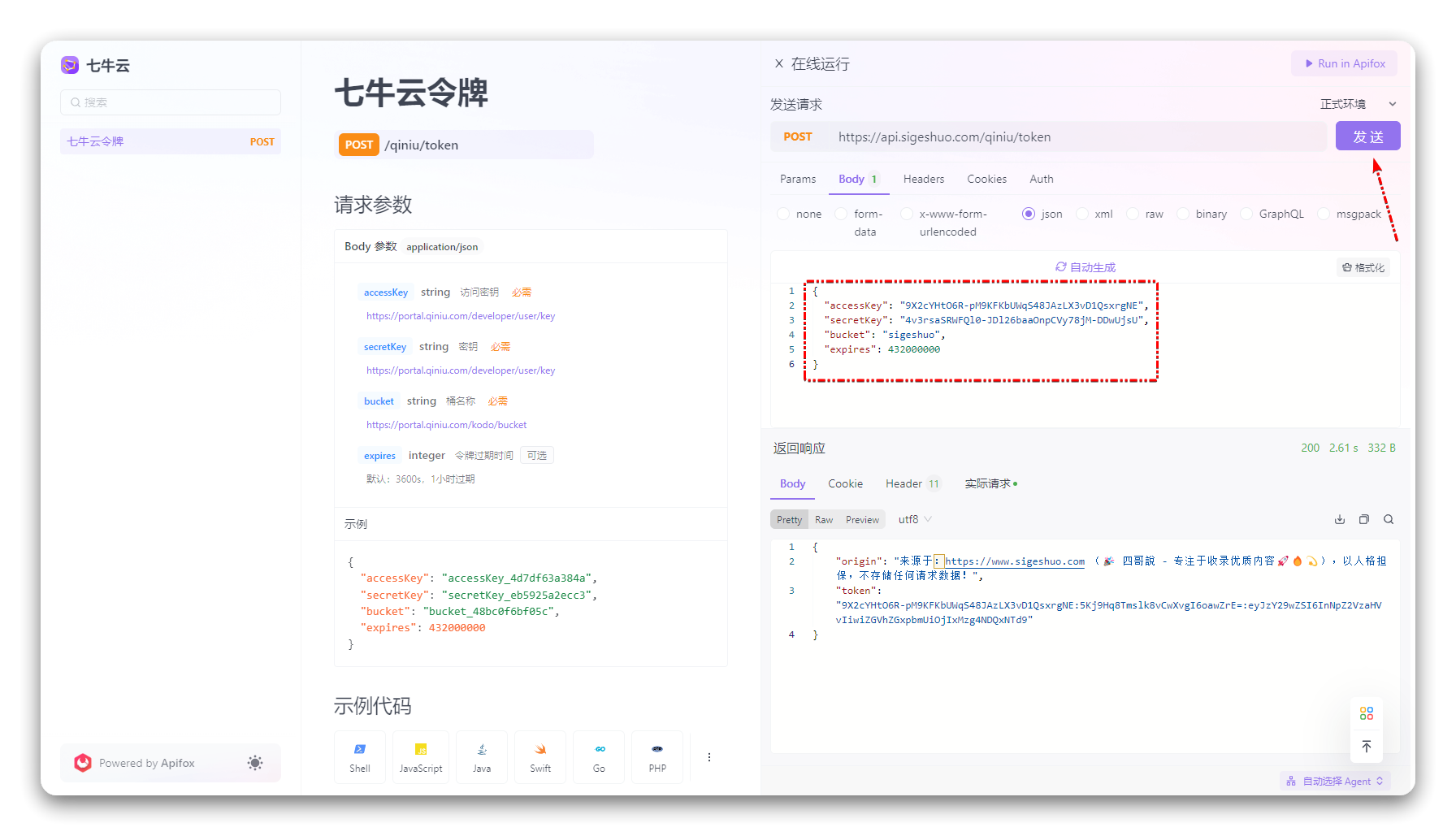1456x836 pixels.
Task: Switch to the Params request tab
Action: [x=798, y=179]
